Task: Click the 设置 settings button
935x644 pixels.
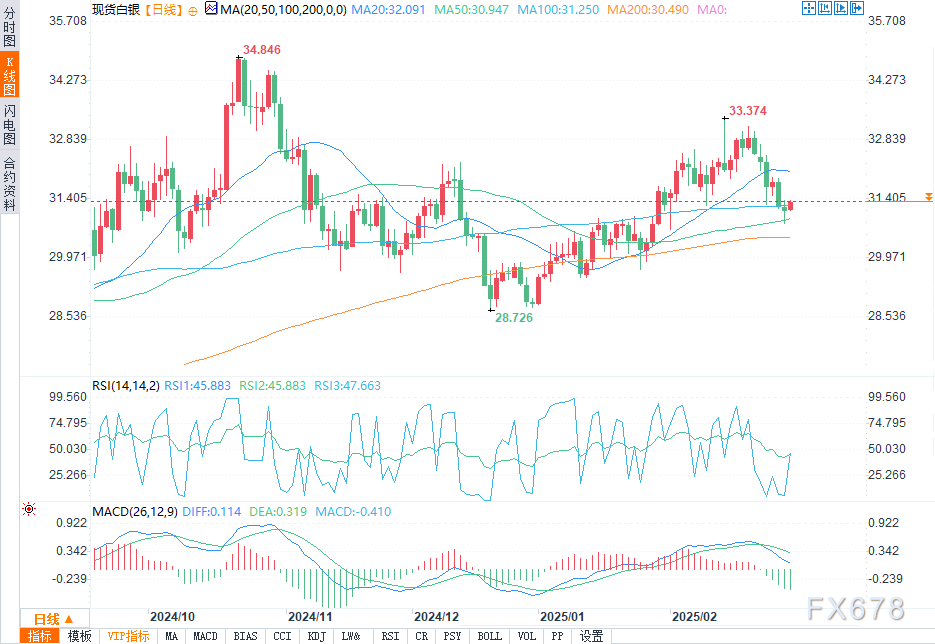Action: point(592,636)
